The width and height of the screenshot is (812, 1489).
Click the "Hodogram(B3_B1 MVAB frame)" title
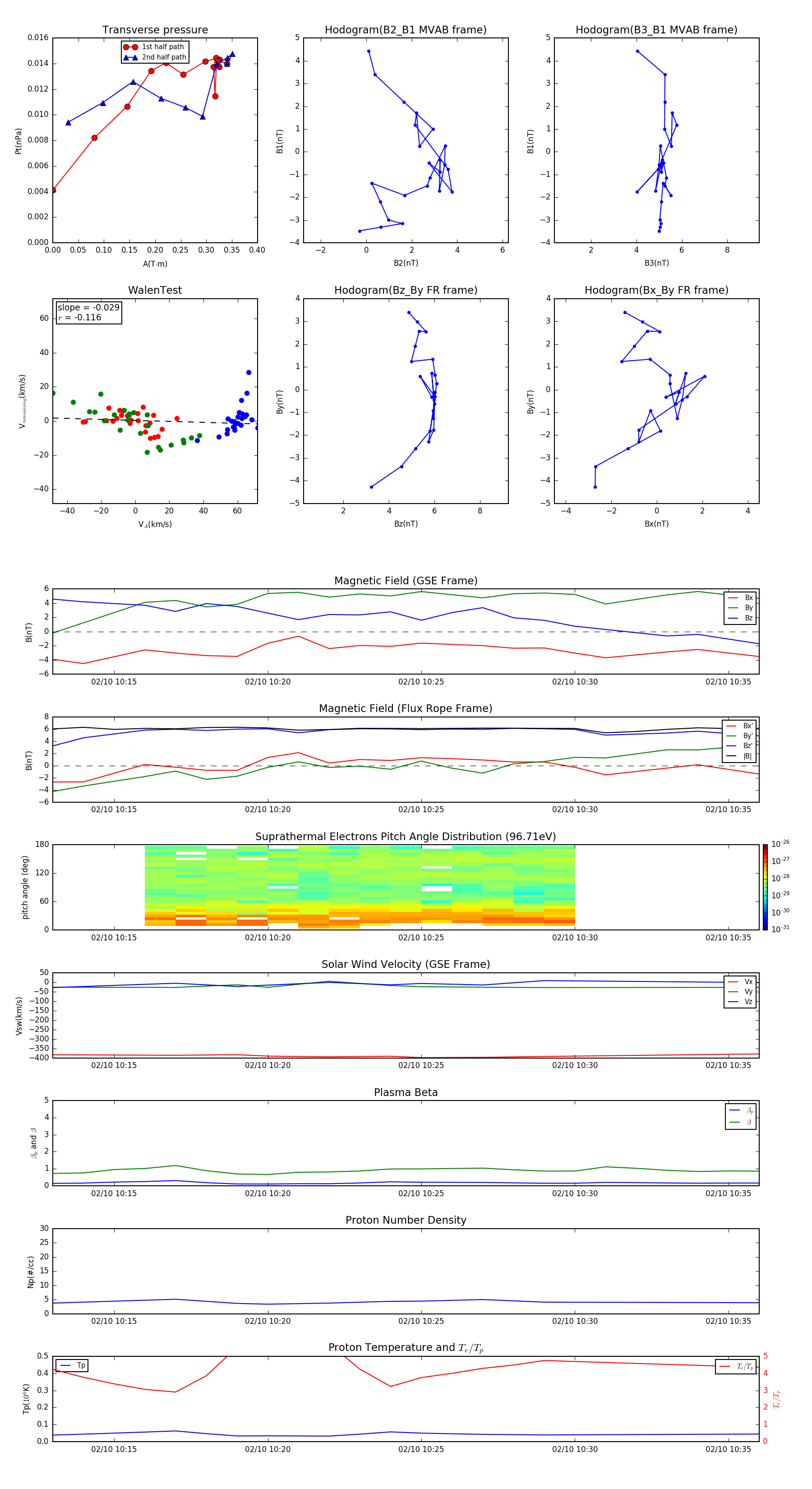pyautogui.click(x=656, y=30)
